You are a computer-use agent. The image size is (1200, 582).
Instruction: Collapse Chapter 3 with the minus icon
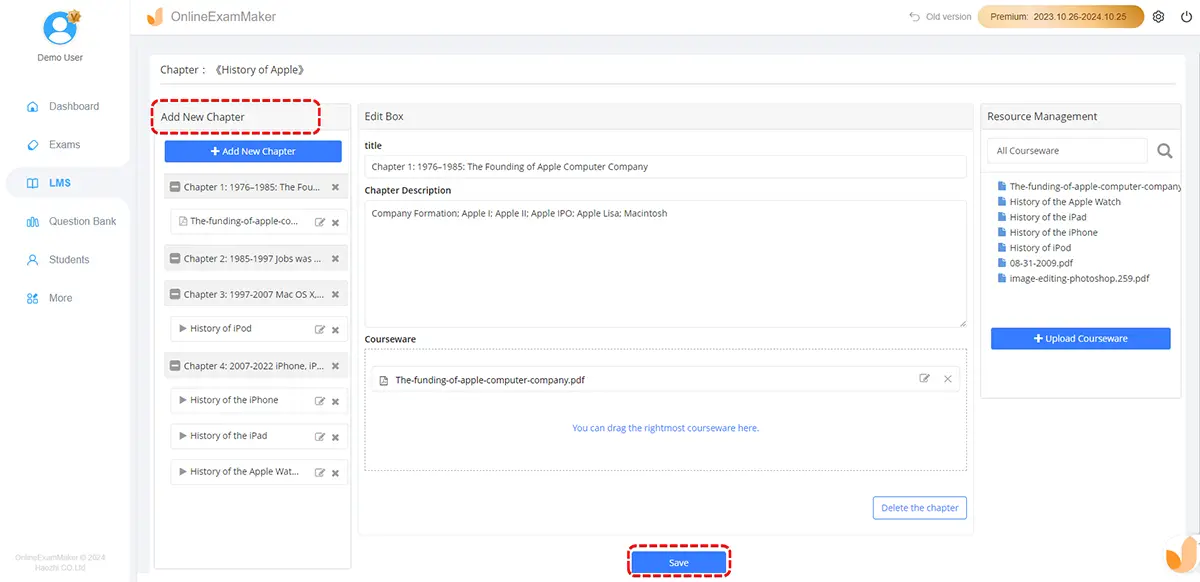175,295
